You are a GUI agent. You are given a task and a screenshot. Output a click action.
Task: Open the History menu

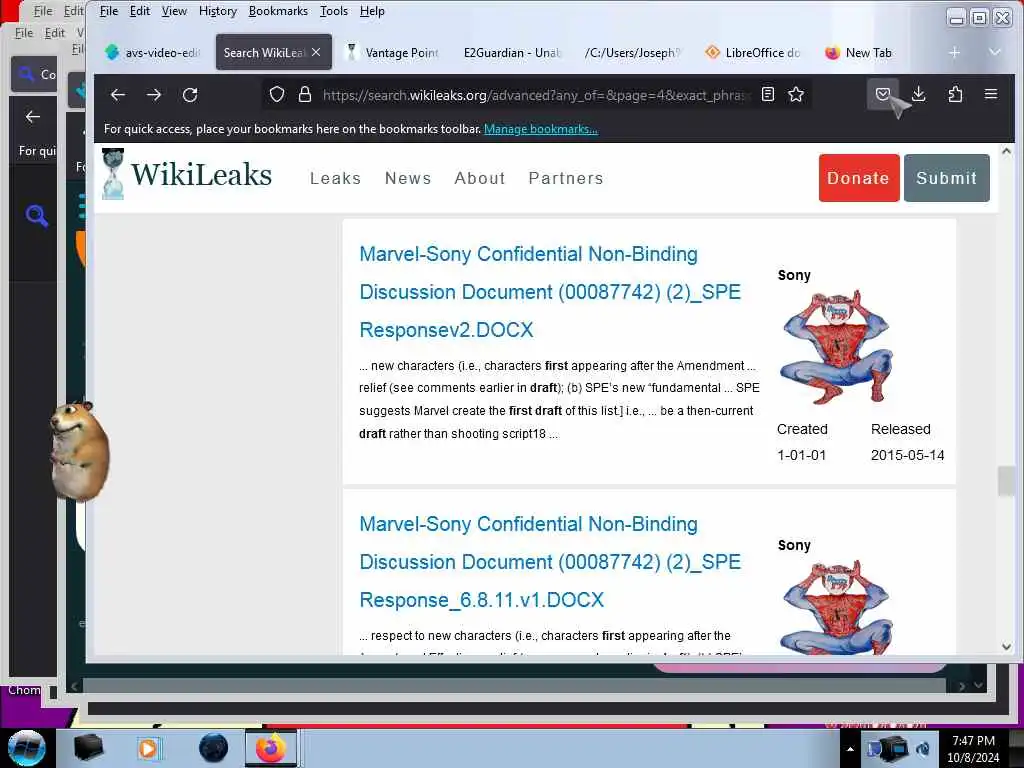pos(217,11)
